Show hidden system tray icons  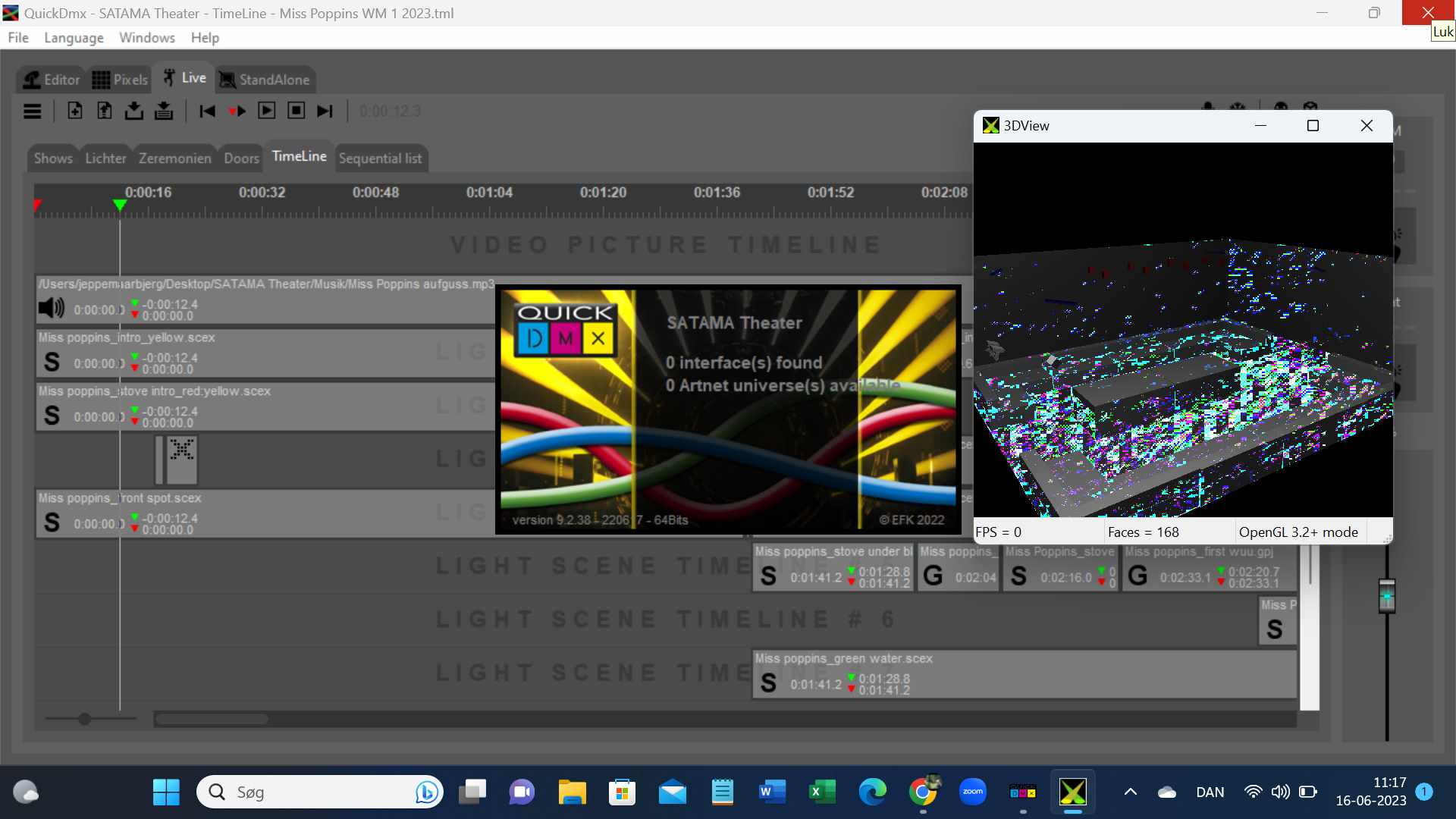[x=1130, y=792]
